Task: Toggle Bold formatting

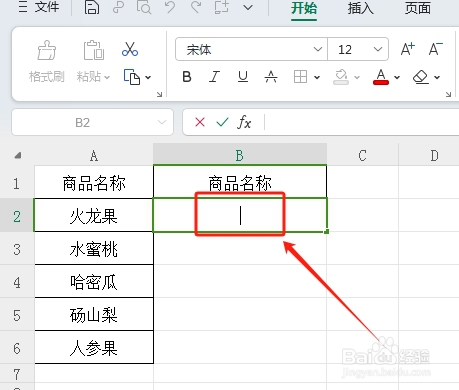Action: tap(187, 77)
